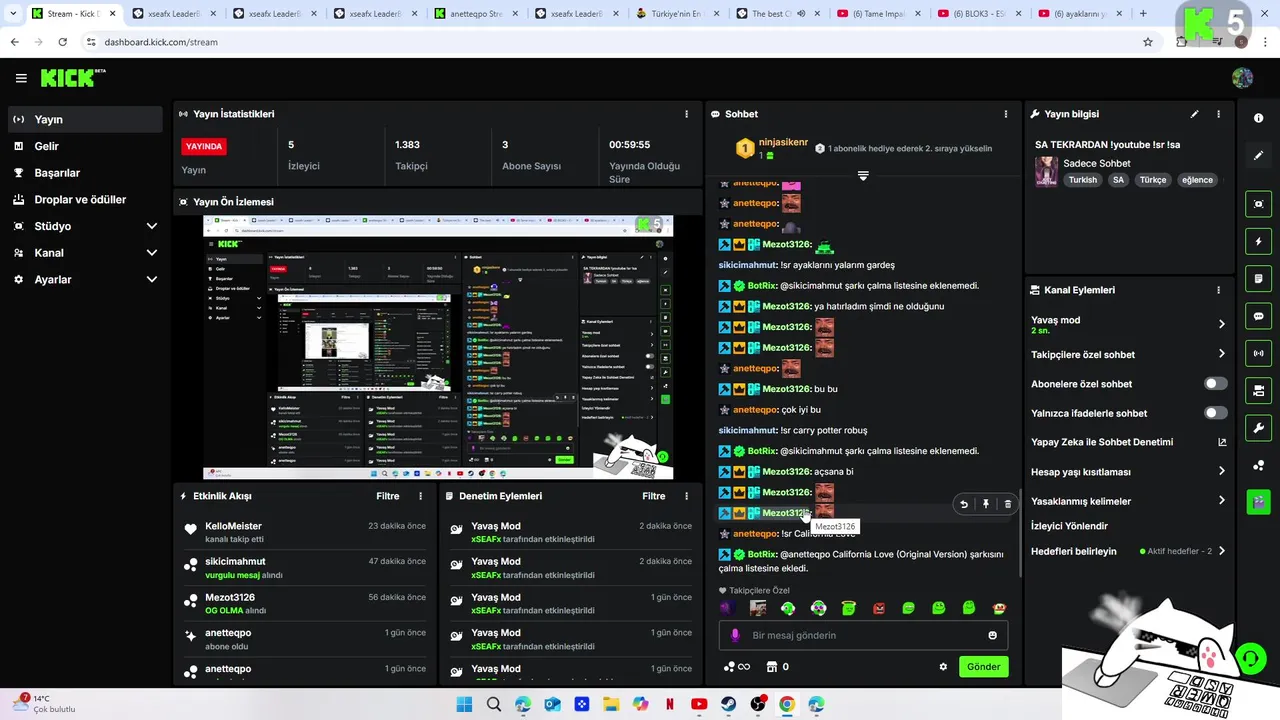Open Başarılar in the left sidebar
Image resolution: width=1280 pixels, height=720 pixels.
[85, 173]
